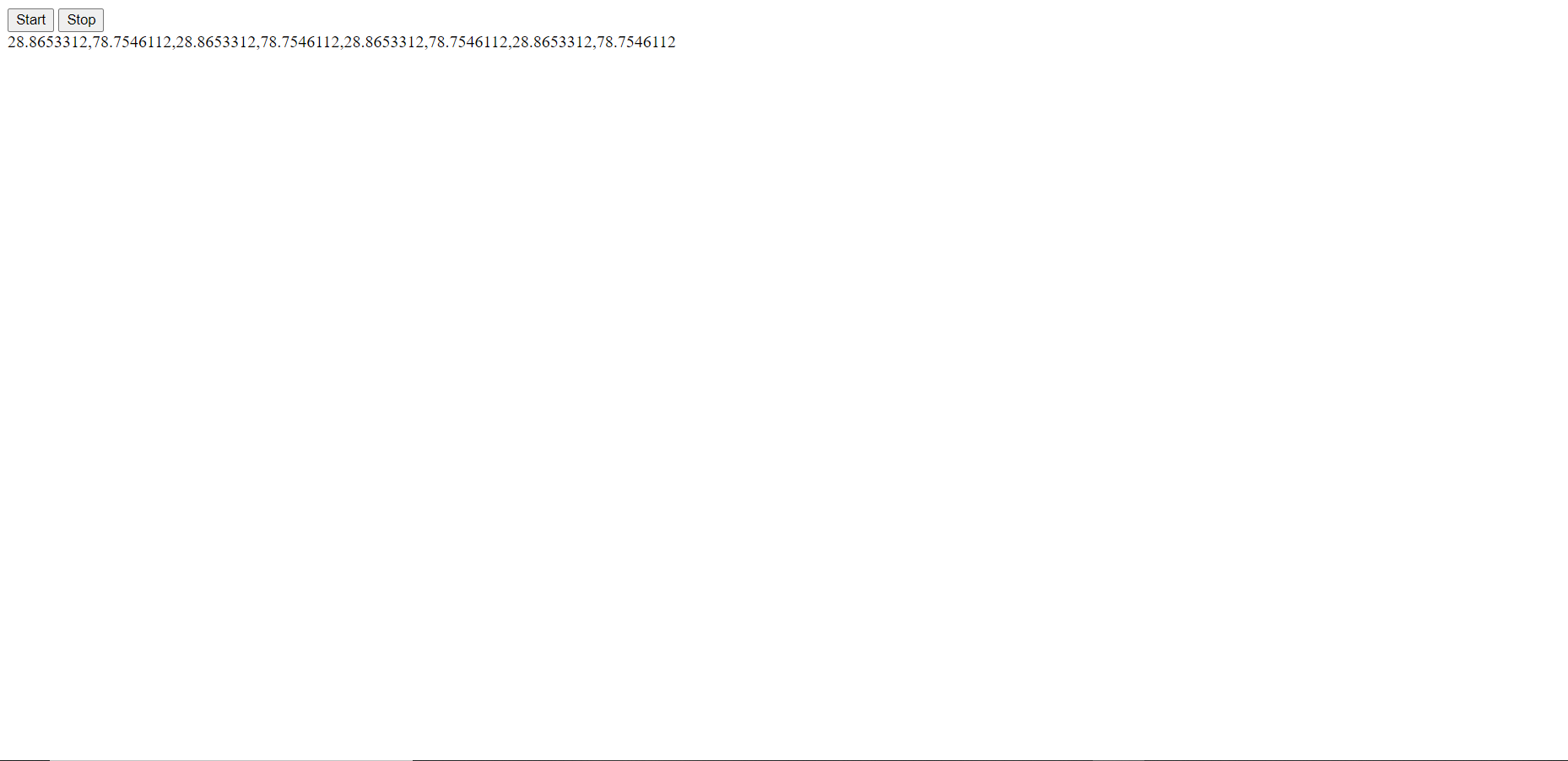Click the third 28.8653312 value in the line
Image resolution: width=1568 pixels, height=761 pixels.
[384, 42]
